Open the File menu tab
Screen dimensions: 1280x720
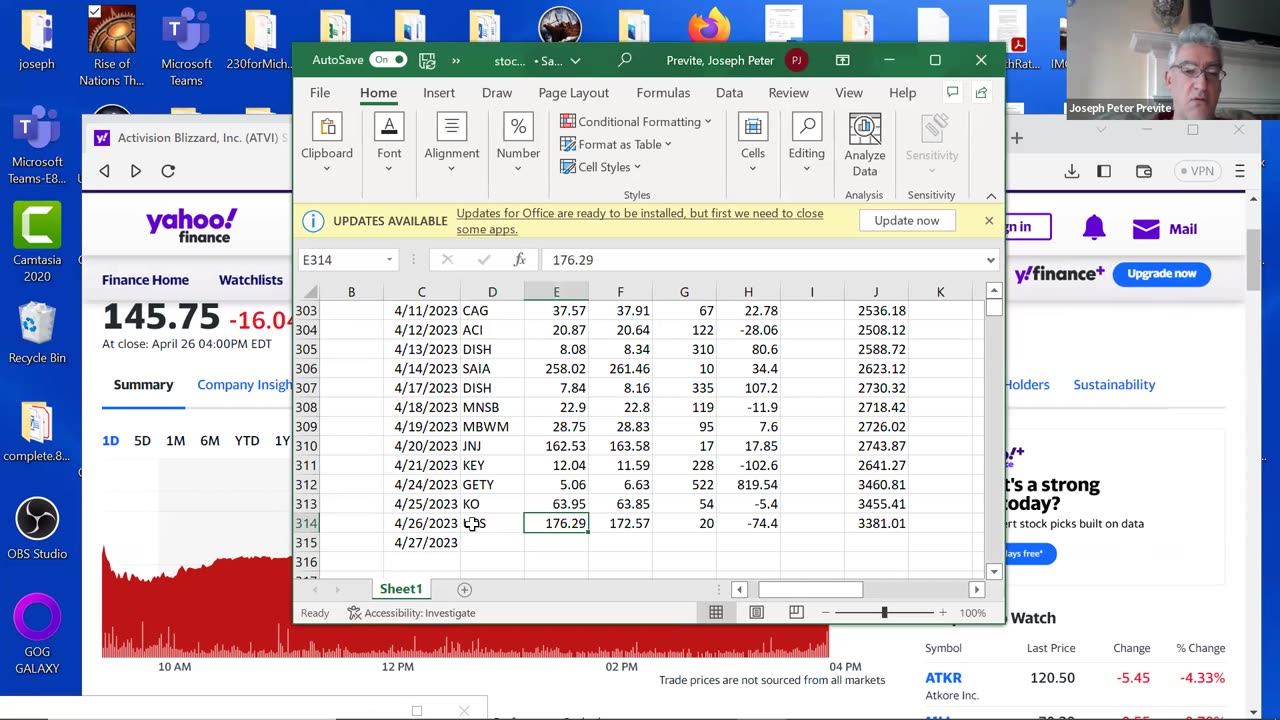(x=320, y=92)
